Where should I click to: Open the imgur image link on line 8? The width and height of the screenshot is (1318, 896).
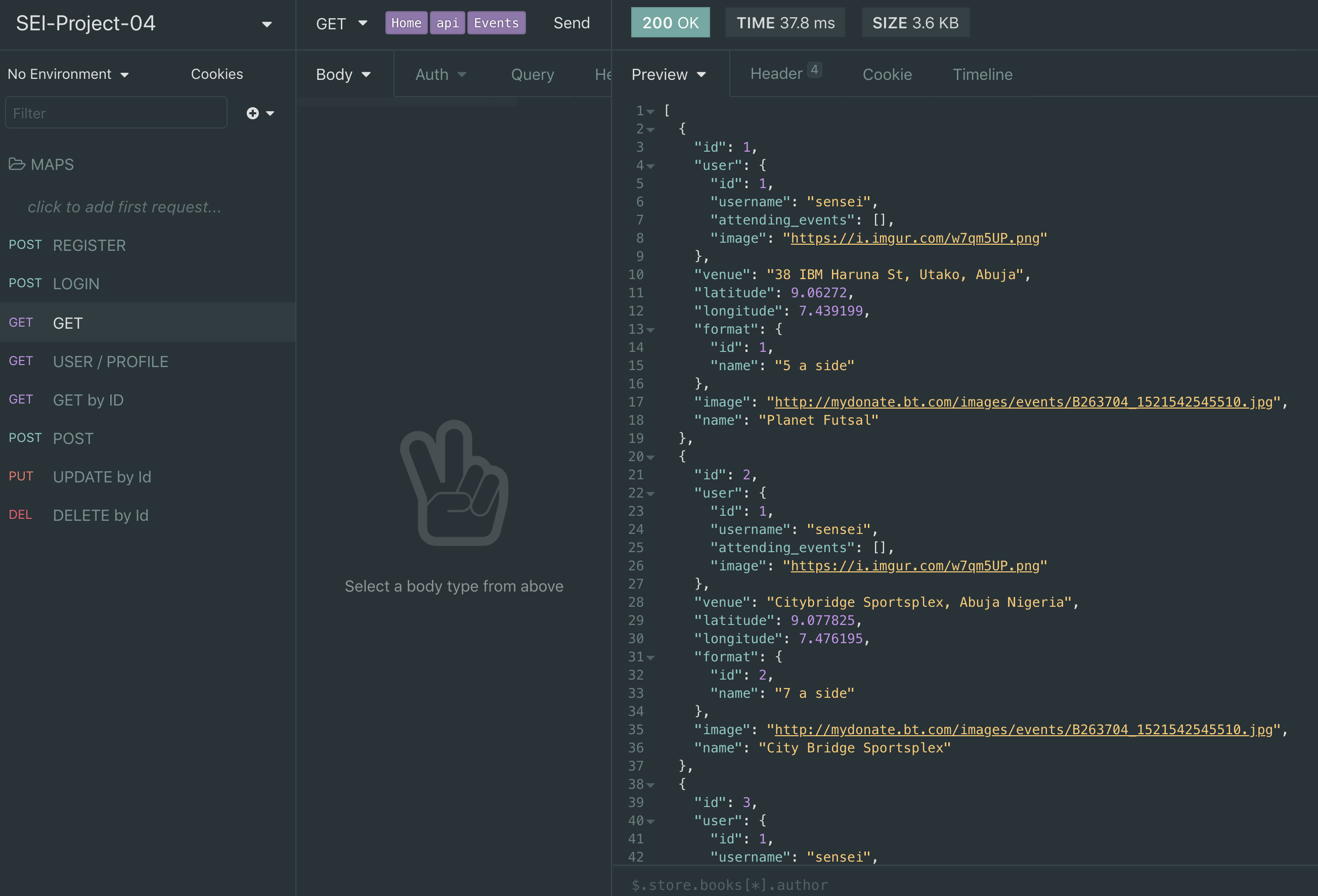click(x=915, y=238)
